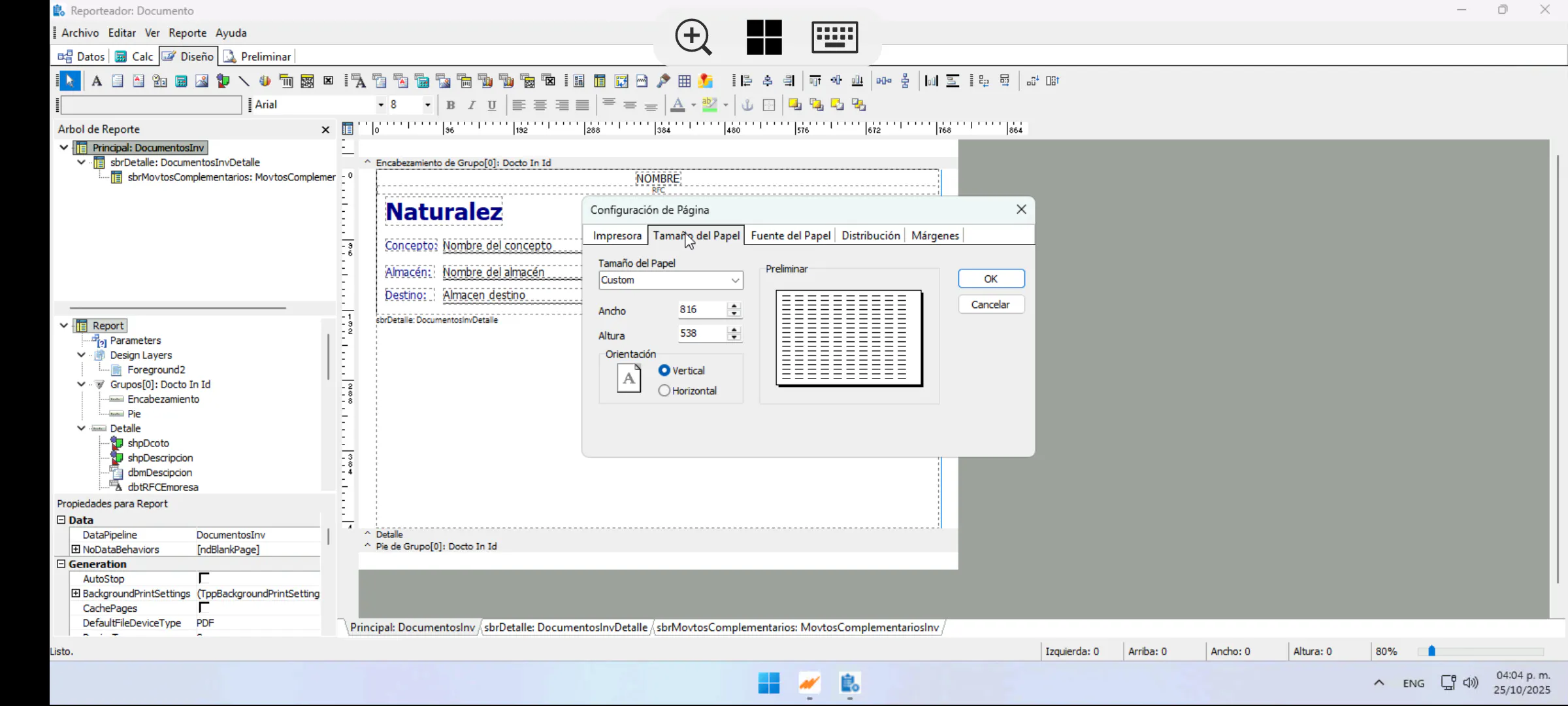Click the anchors icon in format toolbar

click(x=747, y=105)
